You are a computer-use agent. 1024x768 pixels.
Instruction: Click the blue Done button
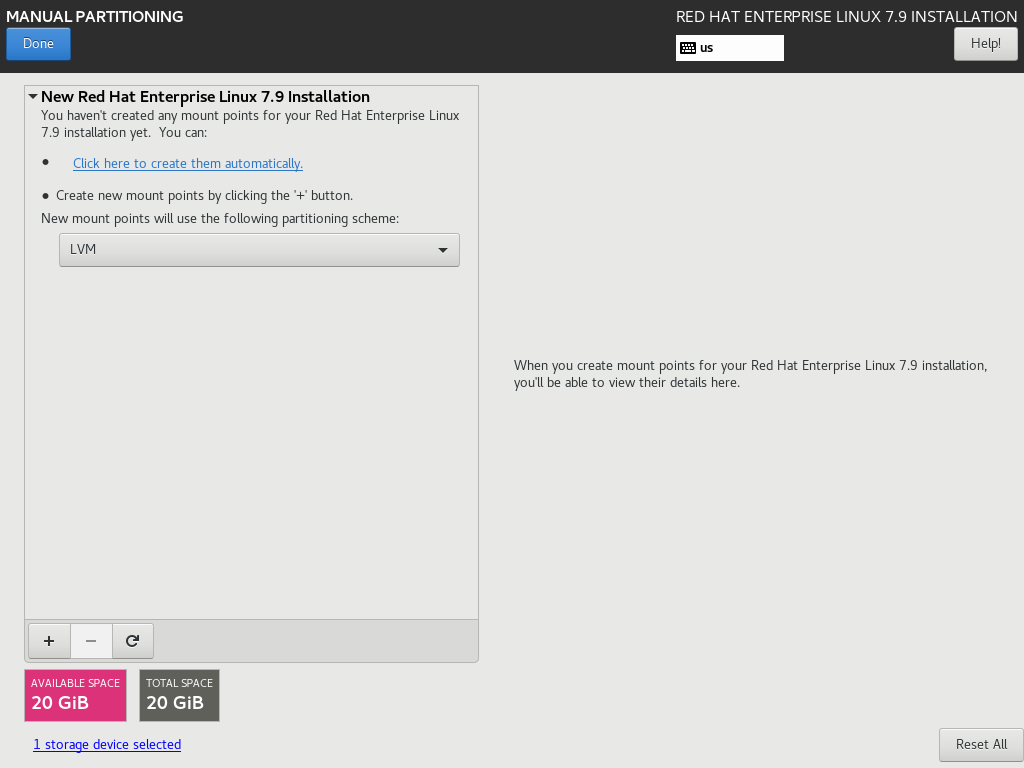39,44
